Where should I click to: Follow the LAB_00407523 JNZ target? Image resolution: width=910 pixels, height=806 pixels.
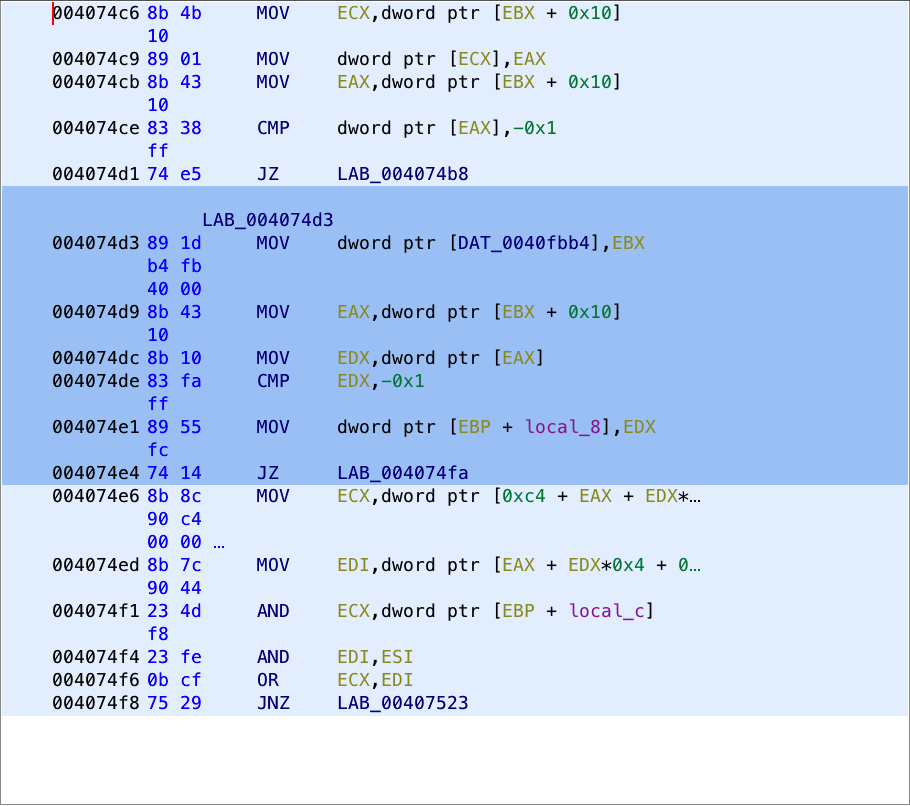pyautogui.click(x=403, y=703)
